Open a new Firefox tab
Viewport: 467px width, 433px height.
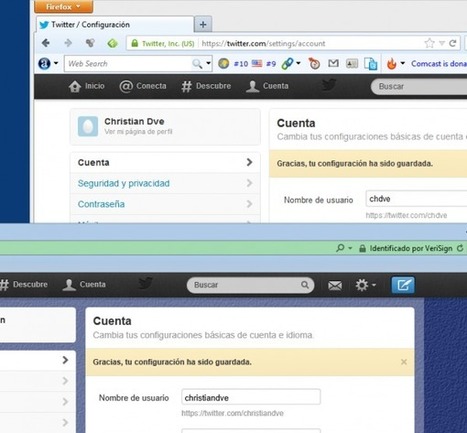203,25
